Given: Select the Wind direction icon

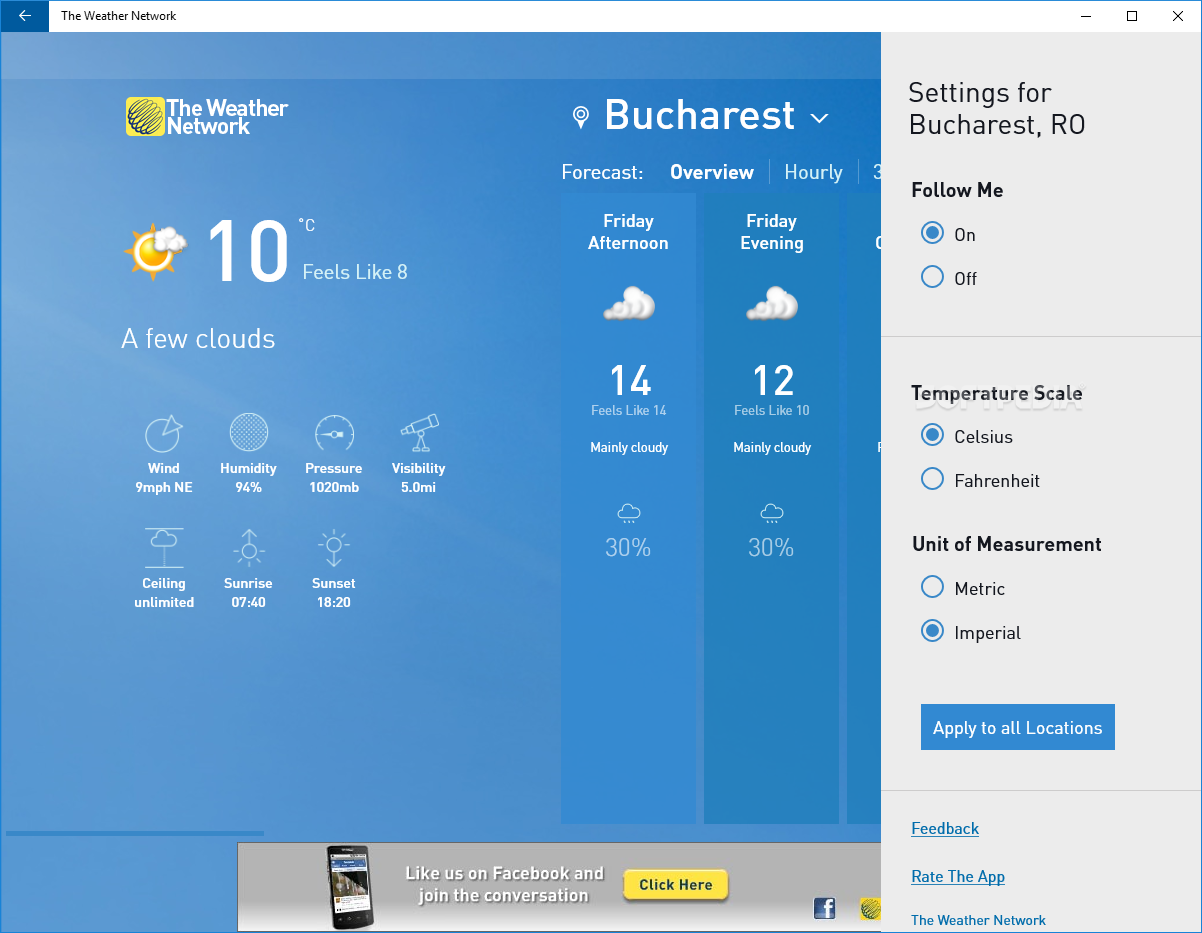Looking at the screenshot, I should click(164, 433).
